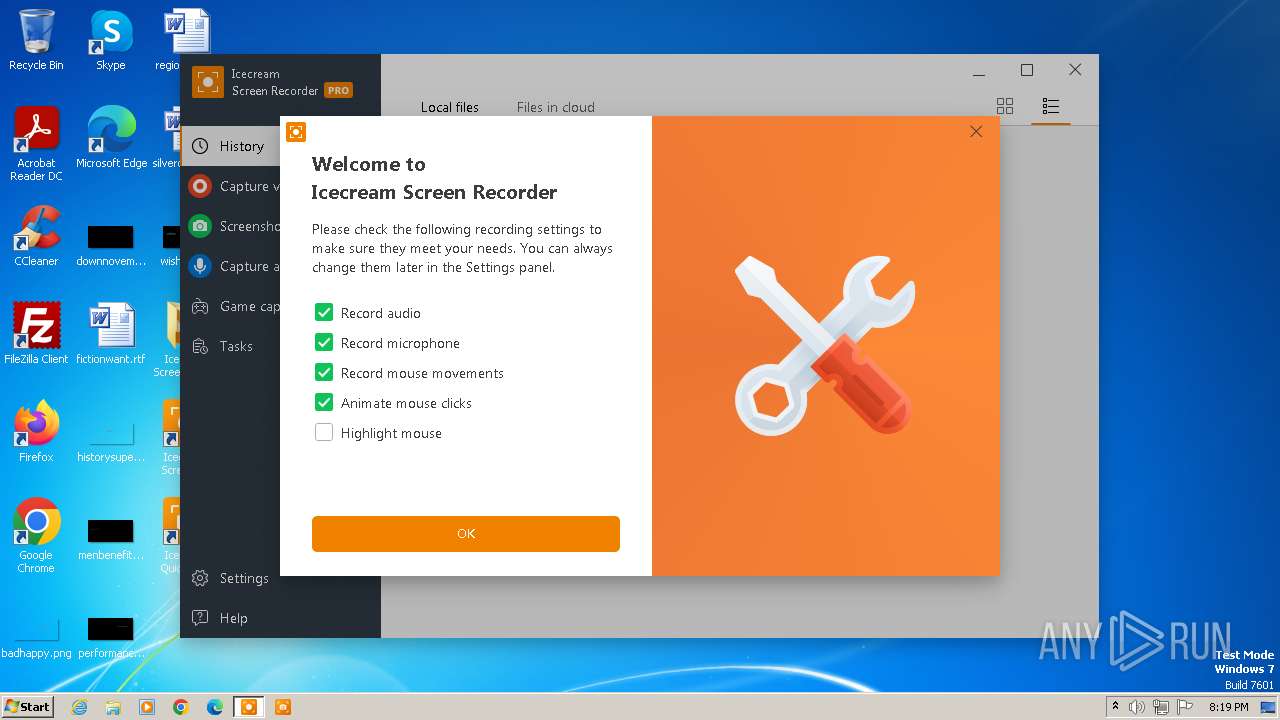Open Game capture gamepad icon

pyautogui.click(x=200, y=306)
